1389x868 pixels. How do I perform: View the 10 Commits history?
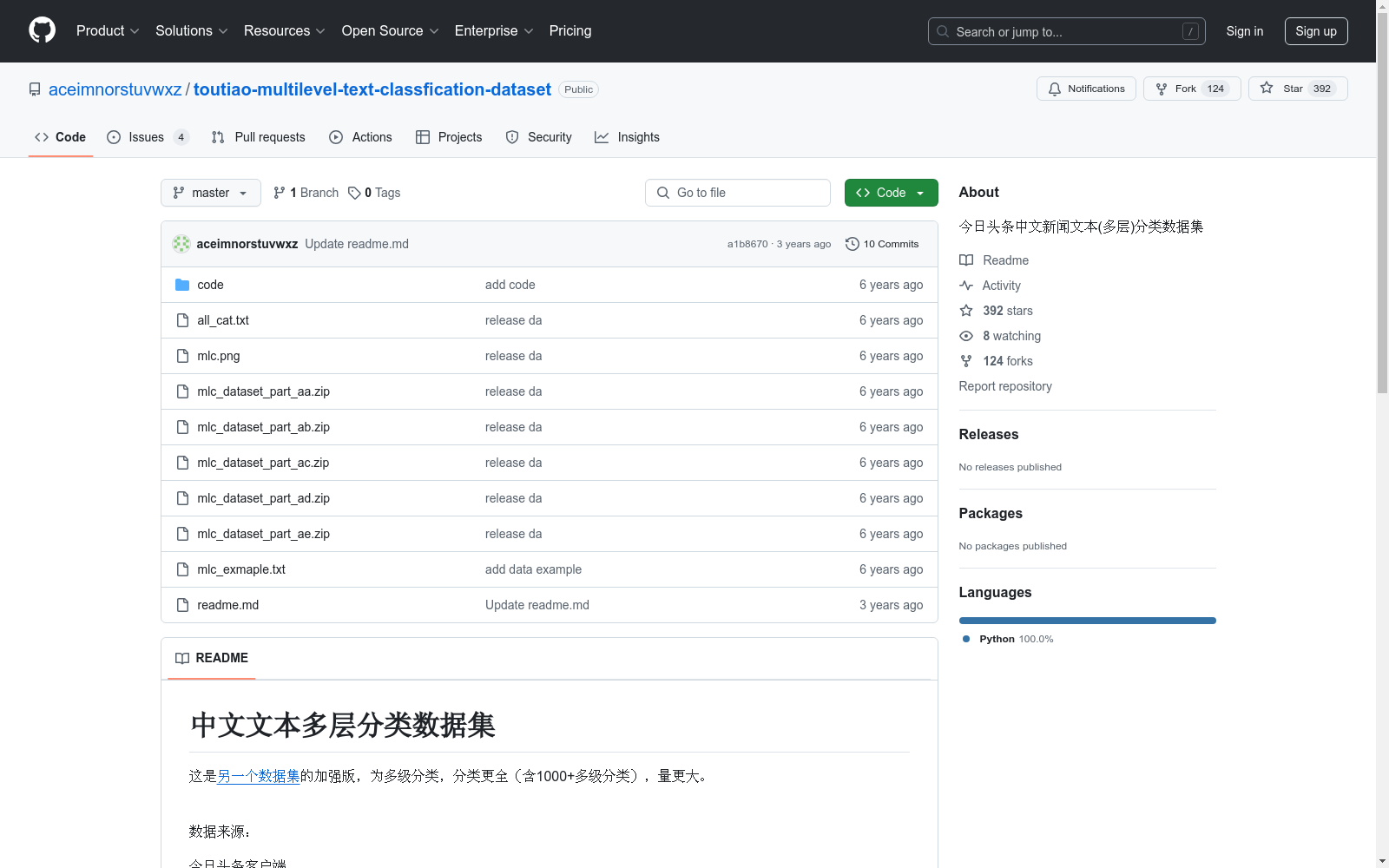click(882, 244)
